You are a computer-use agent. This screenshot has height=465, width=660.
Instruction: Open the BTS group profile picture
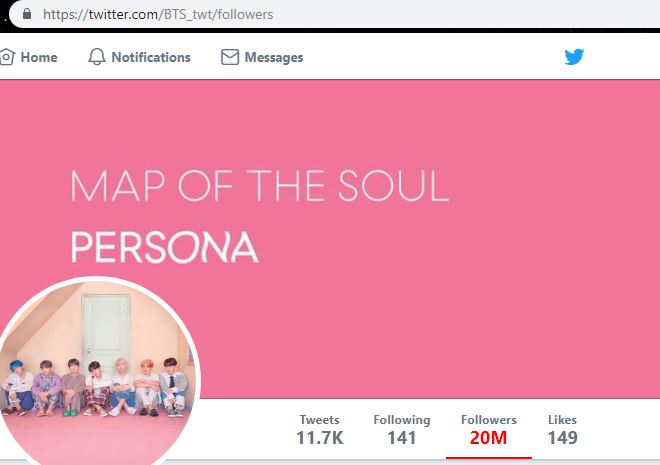[97, 370]
